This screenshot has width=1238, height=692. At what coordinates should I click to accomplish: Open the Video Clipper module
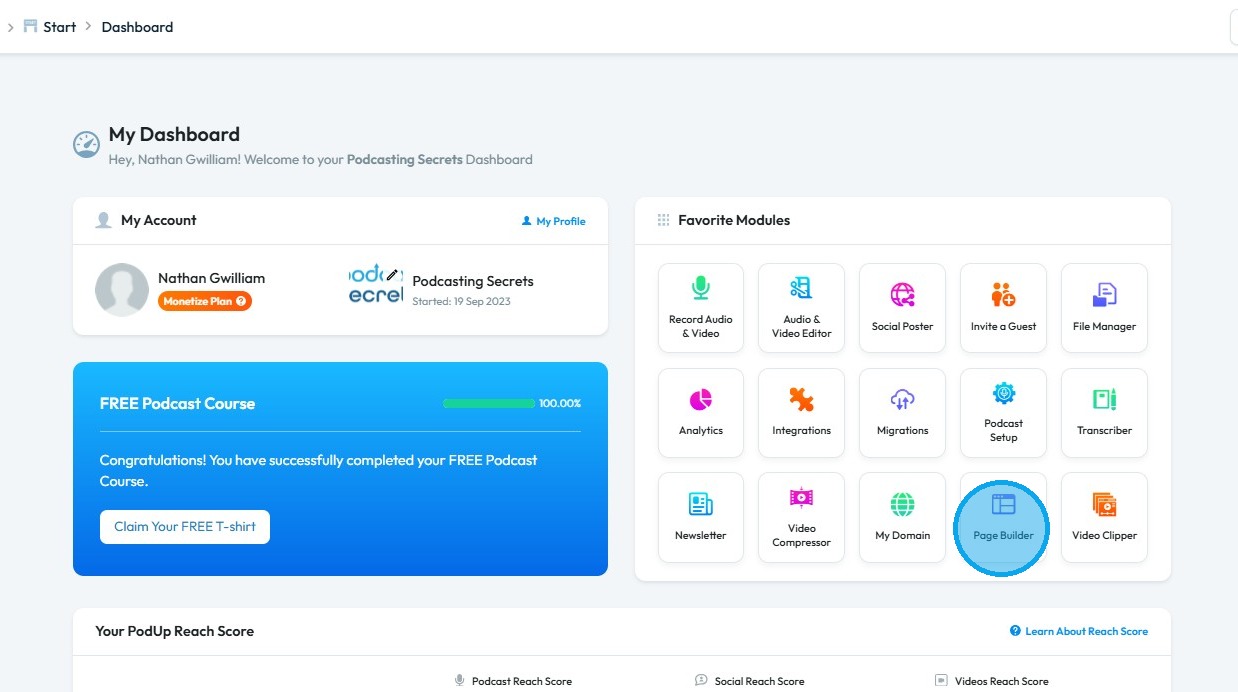click(1104, 517)
